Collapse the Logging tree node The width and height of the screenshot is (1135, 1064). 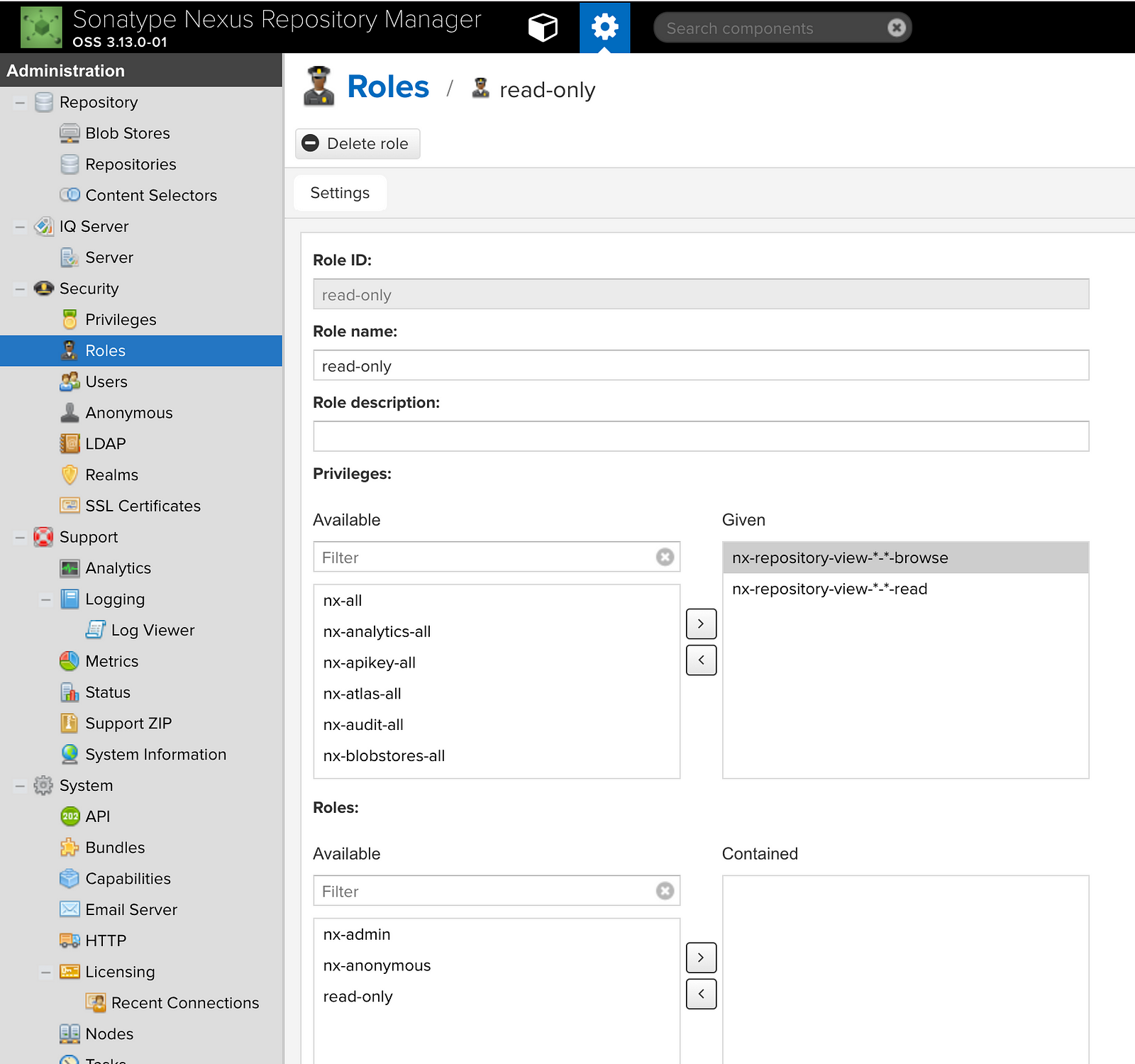pyautogui.click(x=46, y=600)
